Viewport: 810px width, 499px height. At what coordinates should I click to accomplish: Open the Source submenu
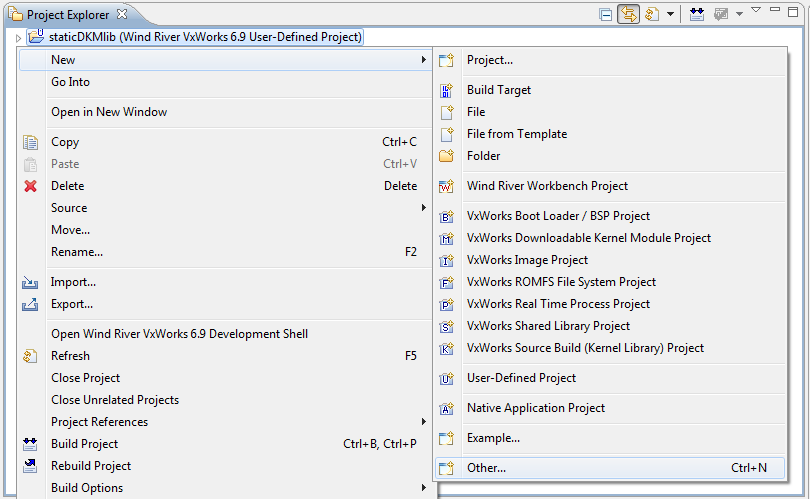225,208
